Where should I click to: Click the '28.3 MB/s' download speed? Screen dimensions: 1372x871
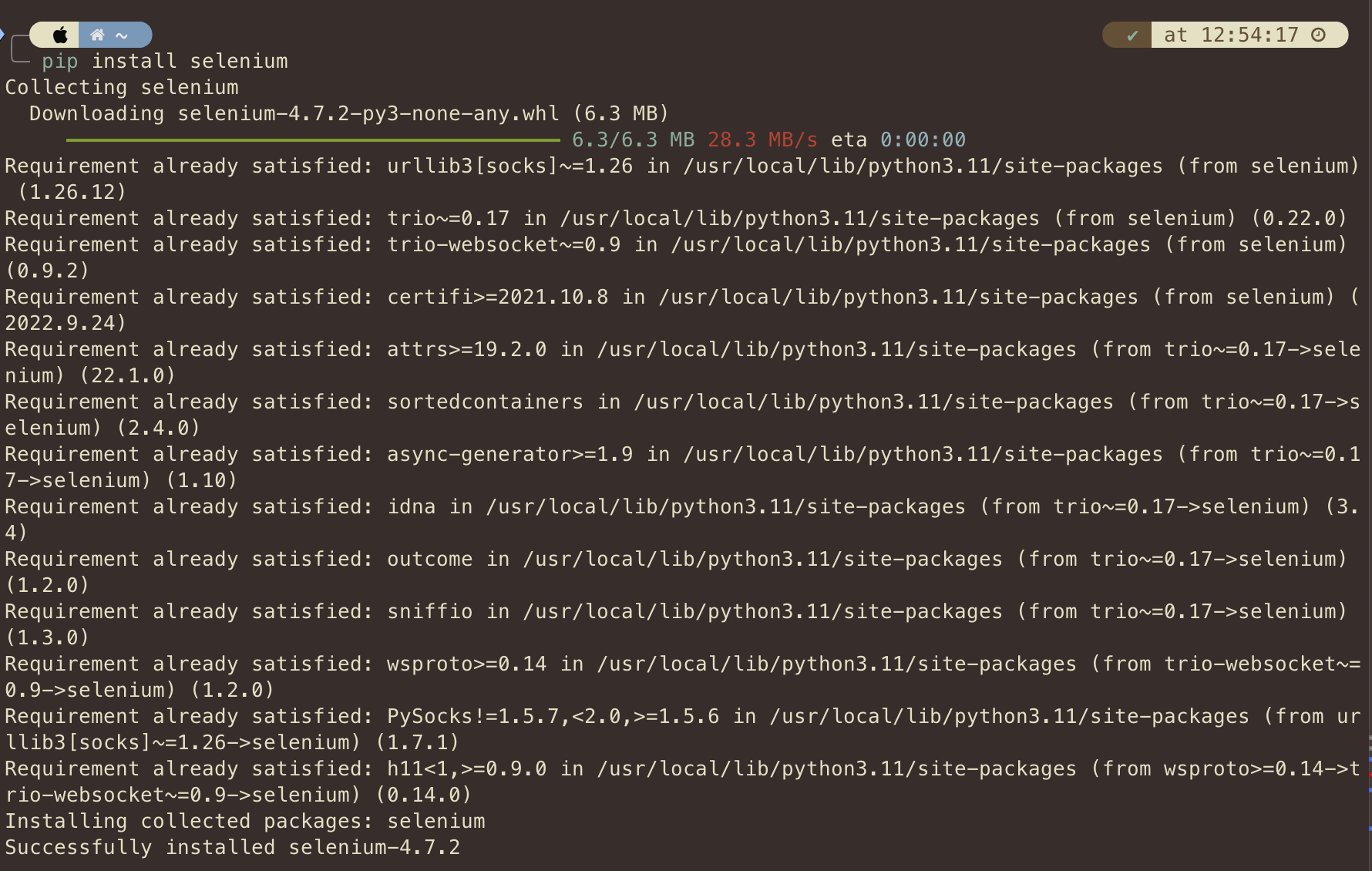tap(762, 140)
